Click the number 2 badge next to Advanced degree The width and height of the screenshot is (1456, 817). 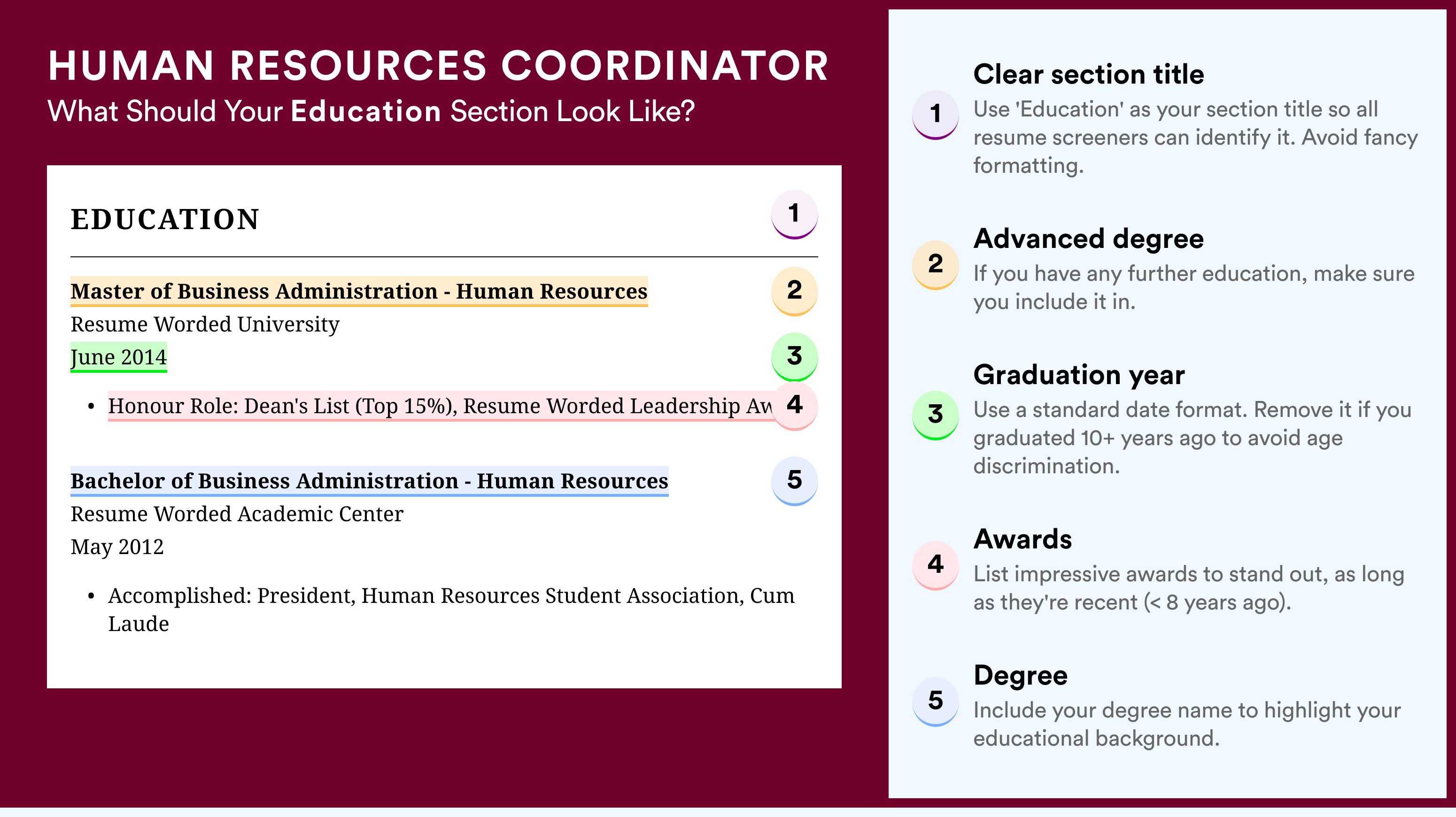(935, 264)
